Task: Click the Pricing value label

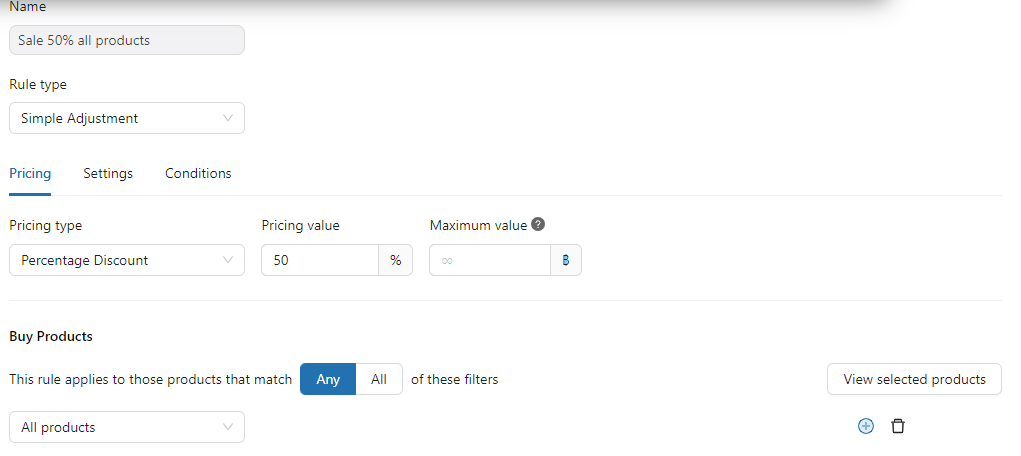Action: (x=300, y=225)
